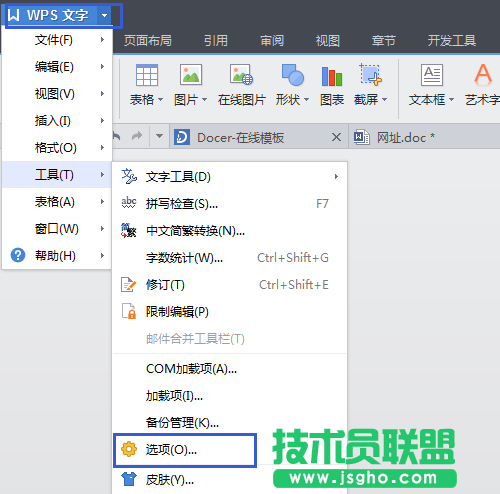Switch to the 章节 ribbon tab
The height and width of the screenshot is (494, 500).
click(x=384, y=41)
